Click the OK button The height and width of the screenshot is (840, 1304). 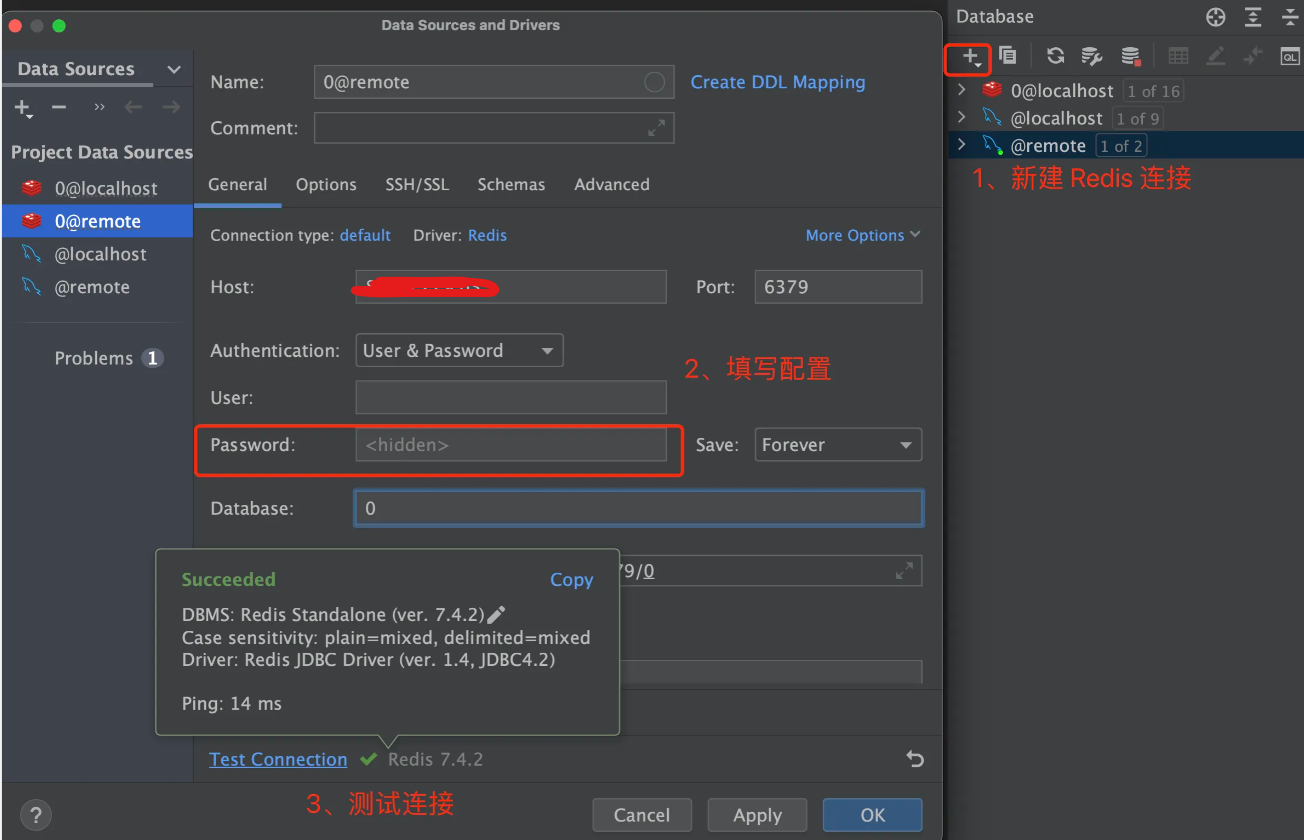[x=873, y=815]
